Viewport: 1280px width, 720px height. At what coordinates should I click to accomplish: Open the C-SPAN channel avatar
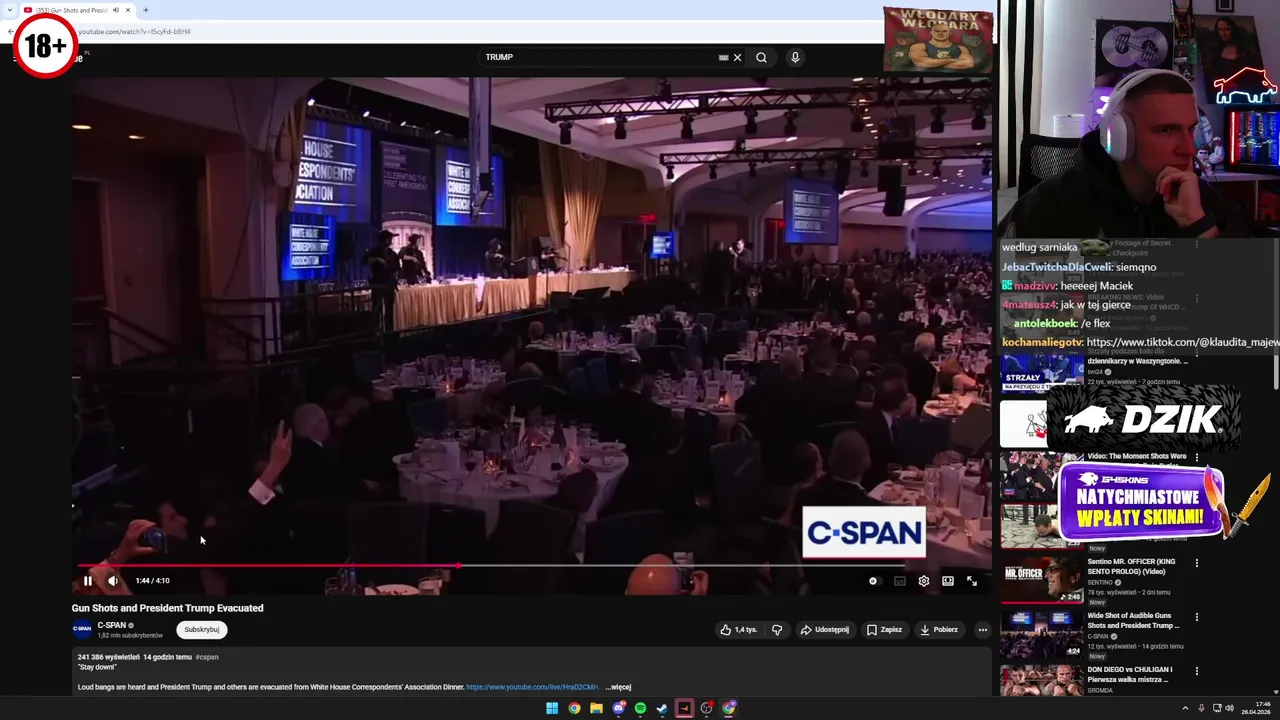click(x=81, y=630)
